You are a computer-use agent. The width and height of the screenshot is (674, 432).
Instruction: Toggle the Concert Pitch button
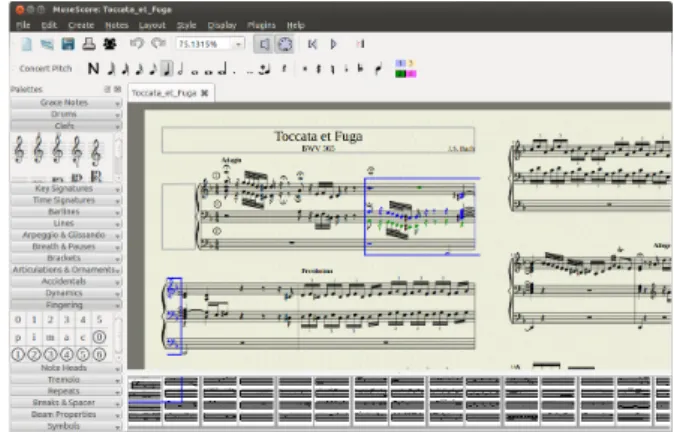pyautogui.click(x=46, y=68)
